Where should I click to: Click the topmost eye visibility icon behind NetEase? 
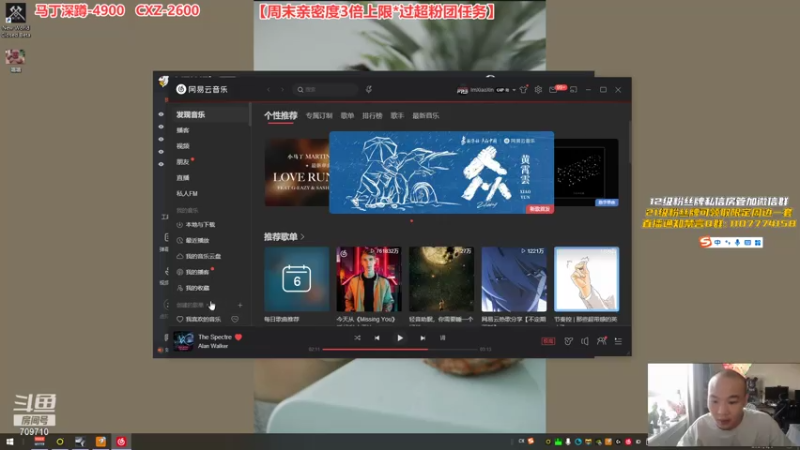tap(161, 115)
